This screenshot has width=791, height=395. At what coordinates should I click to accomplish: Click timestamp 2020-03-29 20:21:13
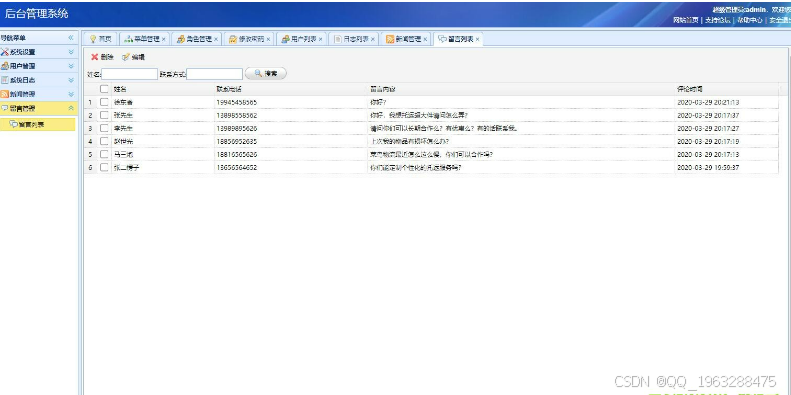(708, 102)
